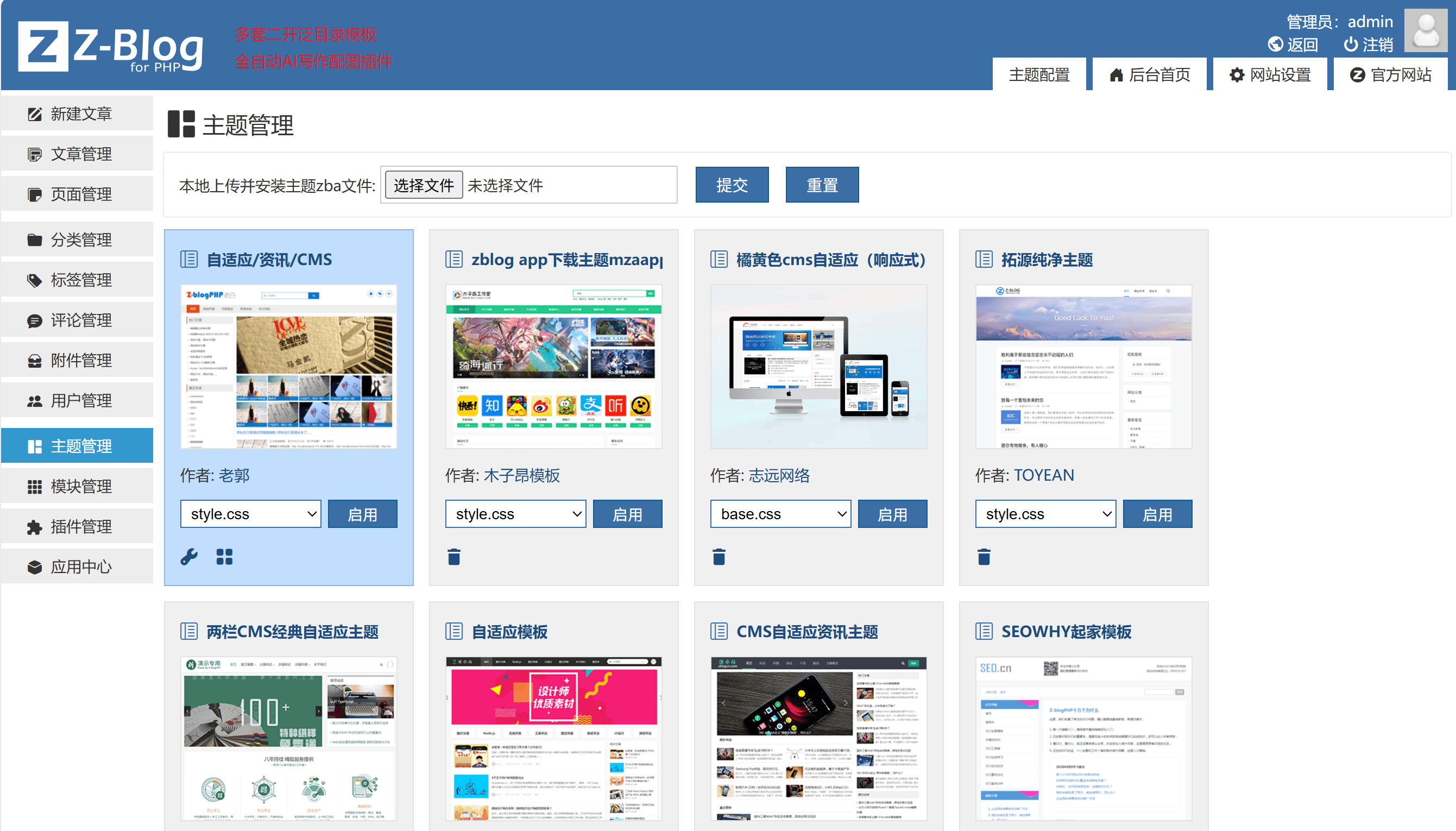Image resolution: width=1456 pixels, height=831 pixels.
Task: Click trash icon under the 拓源纯净主题 theme
Action: [984, 557]
